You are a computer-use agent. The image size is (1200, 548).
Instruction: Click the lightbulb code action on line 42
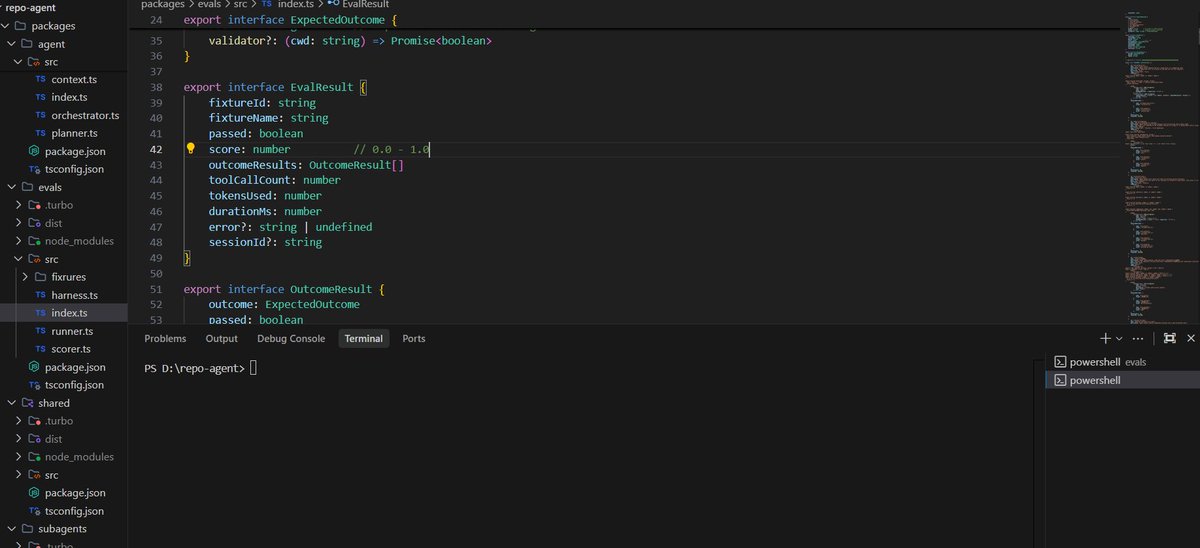pyautogui.click(x=190, y=149)
